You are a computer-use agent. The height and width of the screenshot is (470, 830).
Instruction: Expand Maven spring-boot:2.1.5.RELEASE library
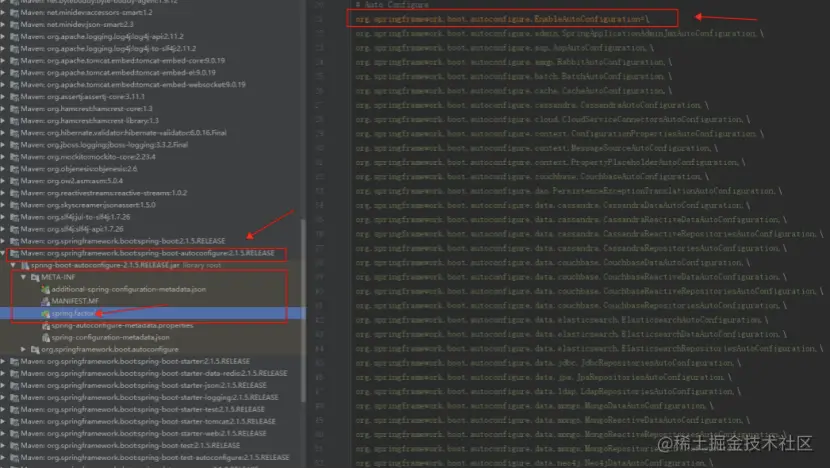4,241
